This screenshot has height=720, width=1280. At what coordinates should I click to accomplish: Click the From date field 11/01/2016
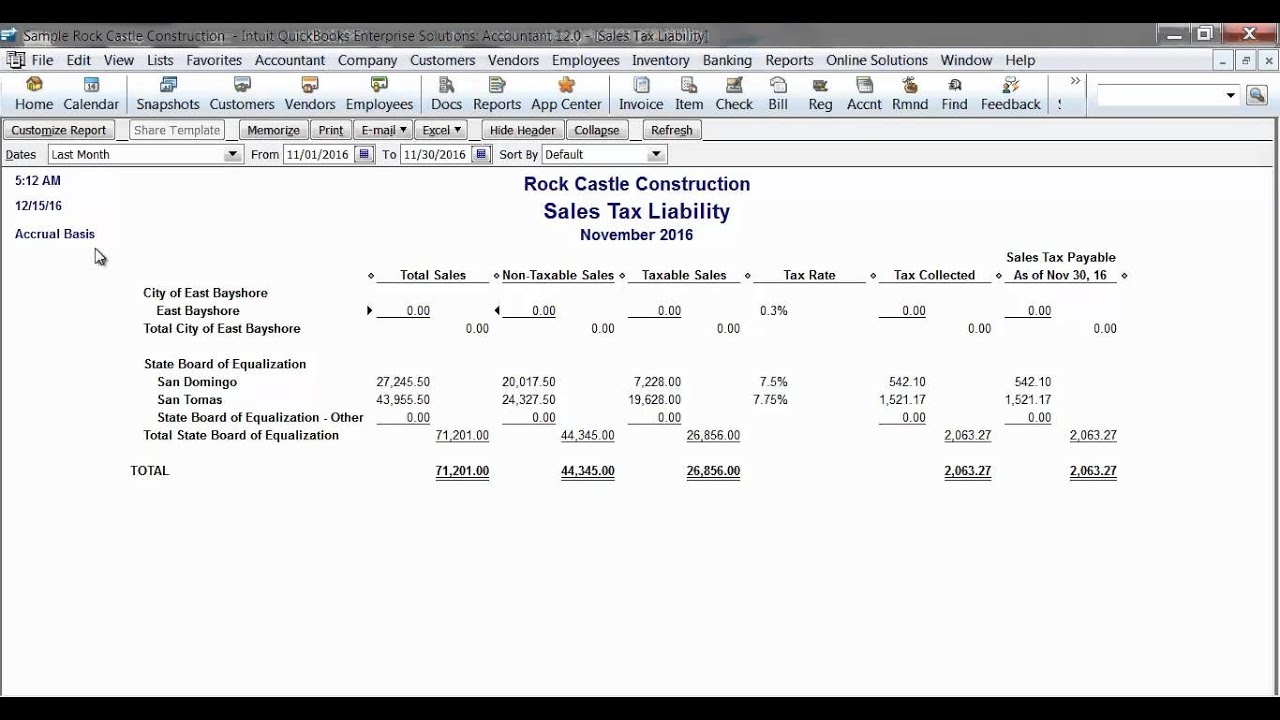(x=319, y=154)
